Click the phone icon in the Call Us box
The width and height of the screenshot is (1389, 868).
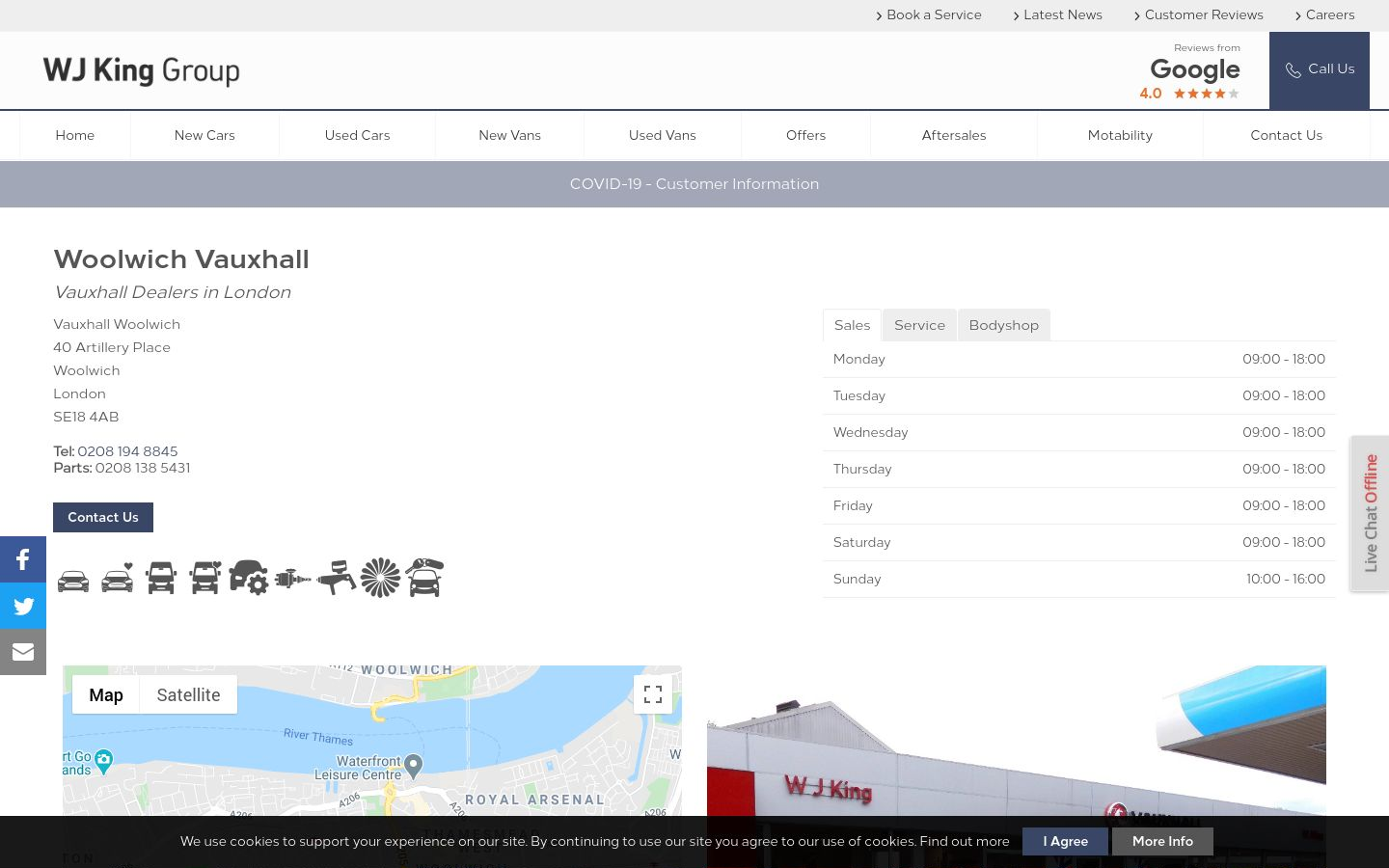tap(1294, 70)
